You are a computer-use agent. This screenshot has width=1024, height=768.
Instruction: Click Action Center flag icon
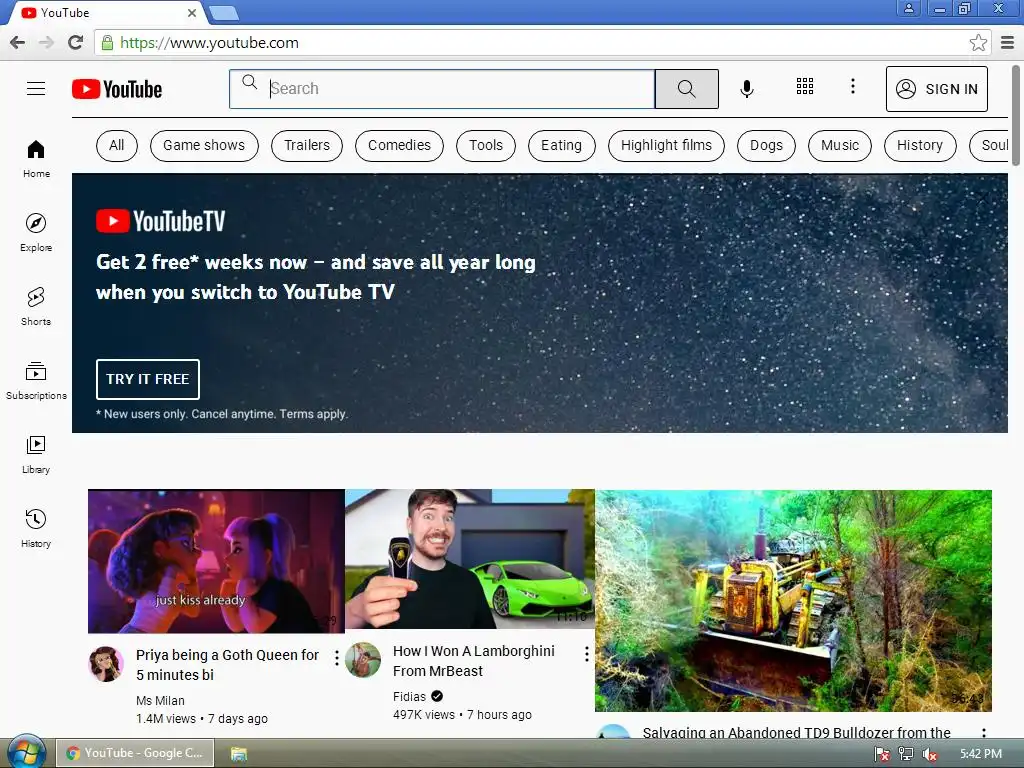[x=881, y=754]
